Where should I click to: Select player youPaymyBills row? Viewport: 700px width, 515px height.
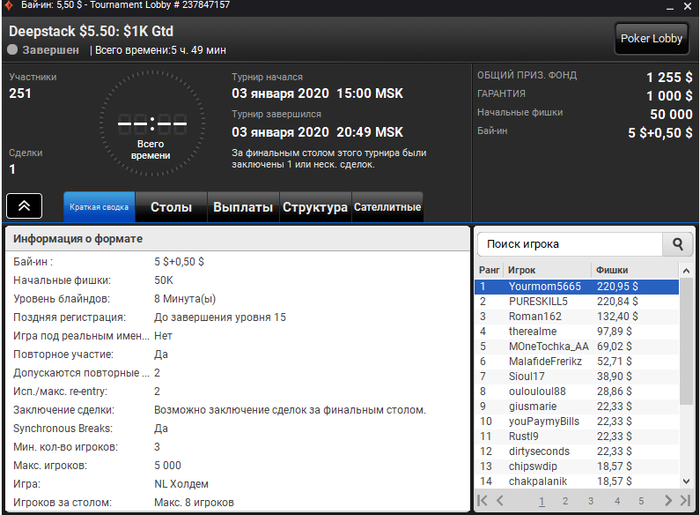[577, 422]
